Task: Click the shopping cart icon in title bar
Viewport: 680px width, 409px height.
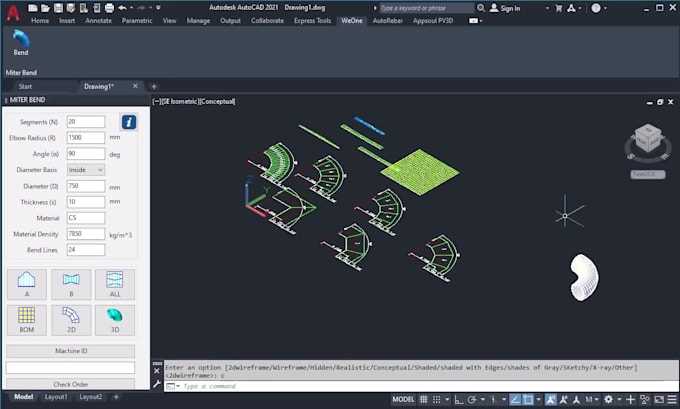Action: click(x=559, y=8)
